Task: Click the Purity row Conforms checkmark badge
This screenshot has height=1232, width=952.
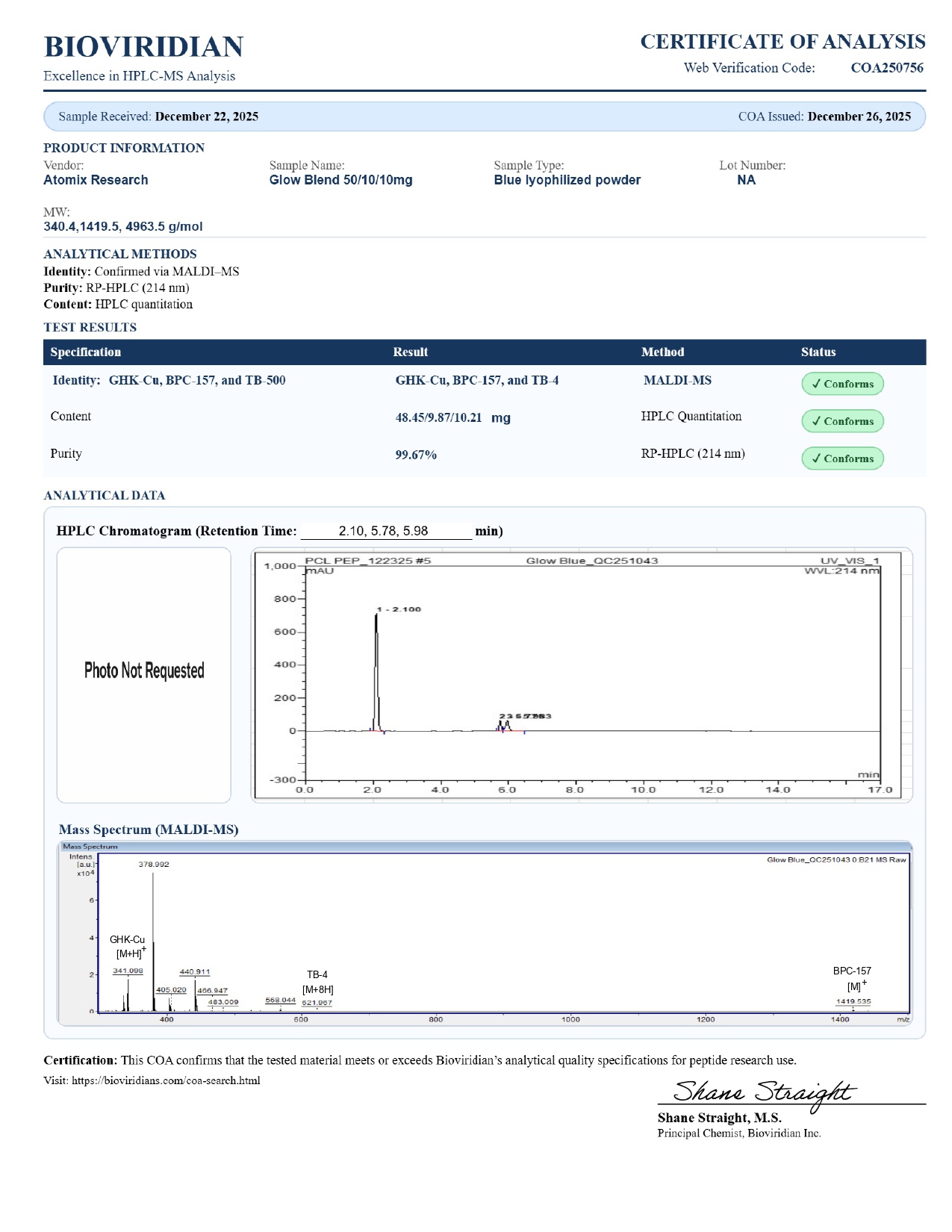Action: pos(841,458)
